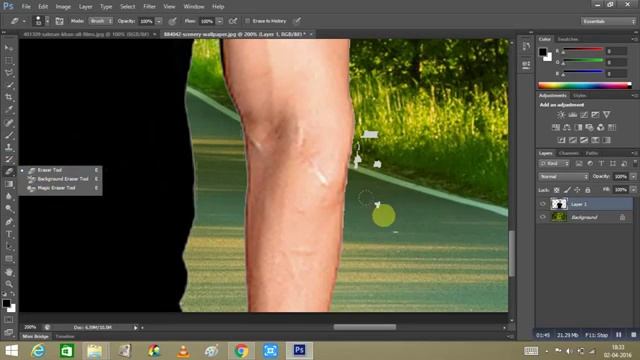Hide the Background layer eye icon
The width and height of the screenshot is (640, 360).
point(543,217)
